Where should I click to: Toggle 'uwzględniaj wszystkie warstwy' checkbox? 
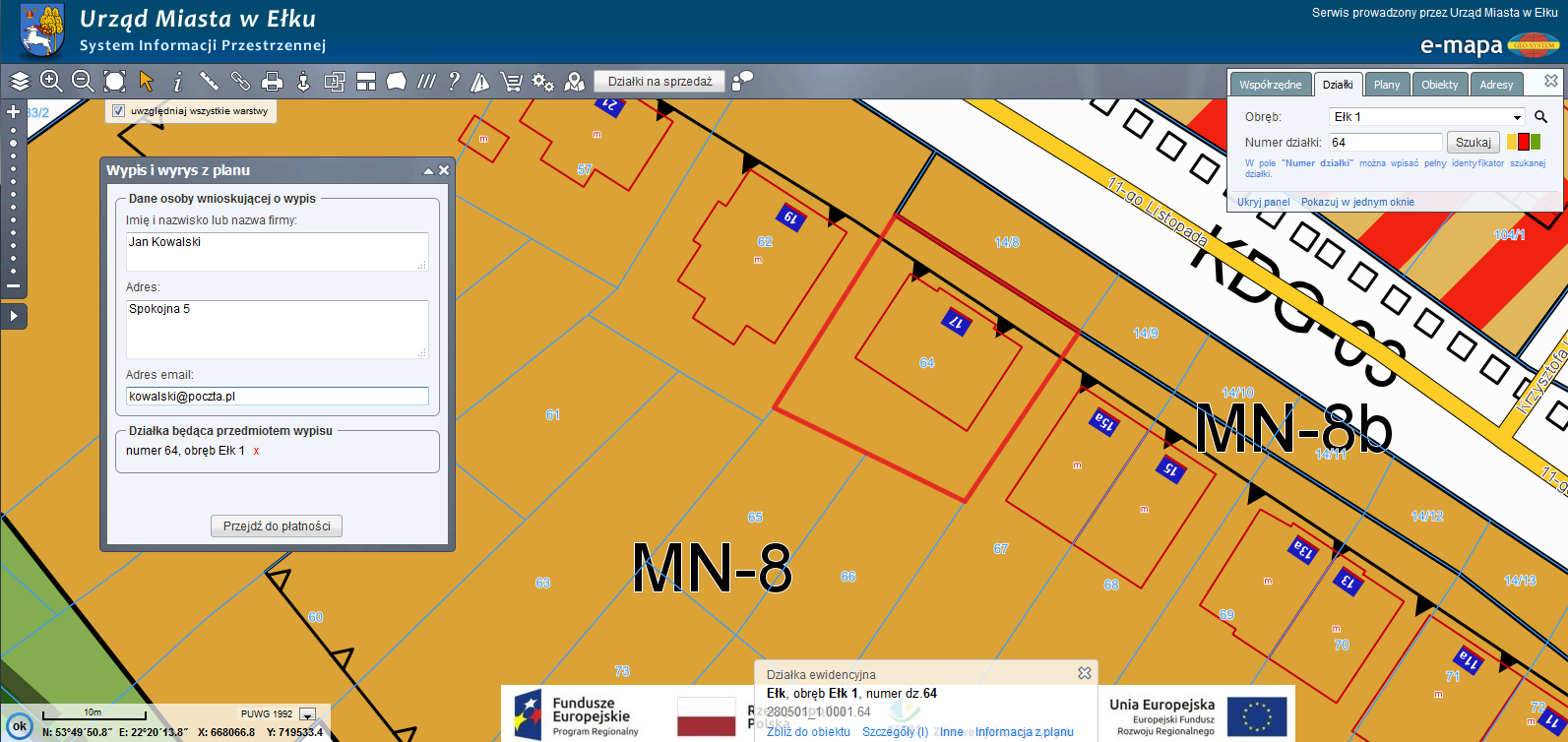(119, 111)
